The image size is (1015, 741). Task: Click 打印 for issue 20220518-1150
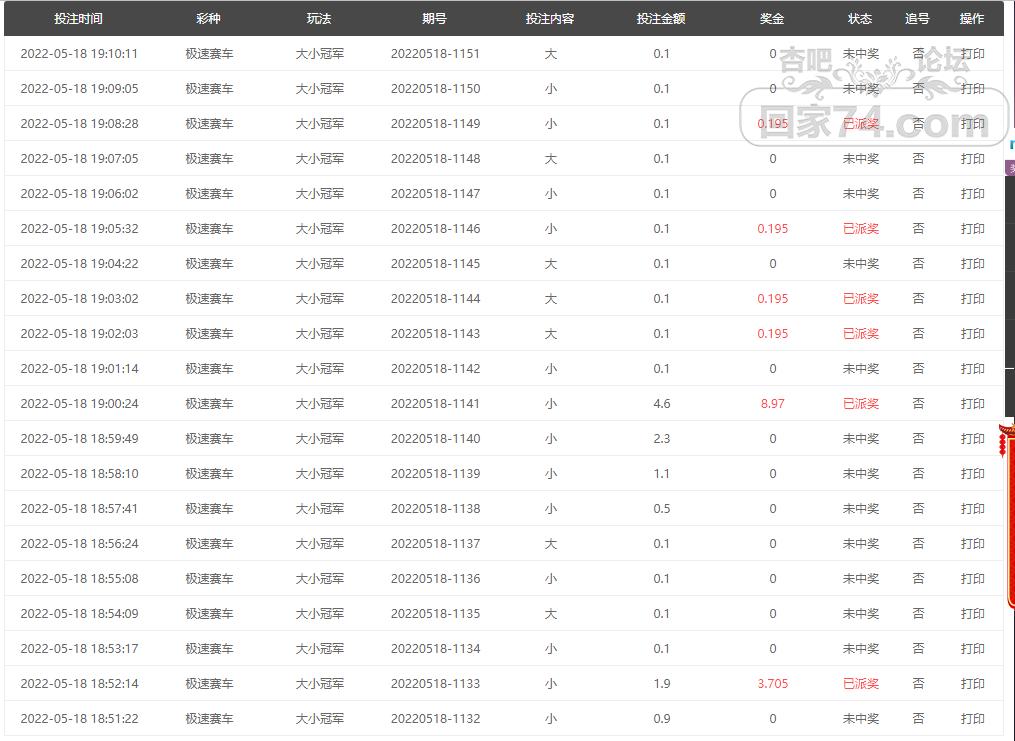[972, 89]
